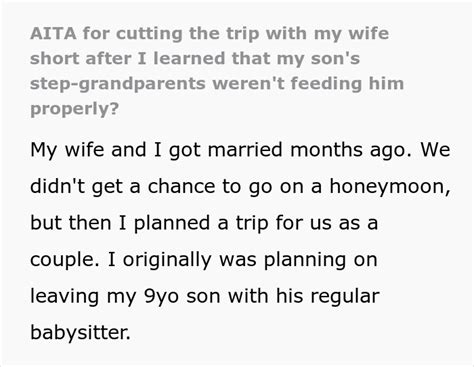Click "step-grandparents" in the post title
Image resolution: width=474 pixels, height=367 pixels.
[x=118, y=84]
